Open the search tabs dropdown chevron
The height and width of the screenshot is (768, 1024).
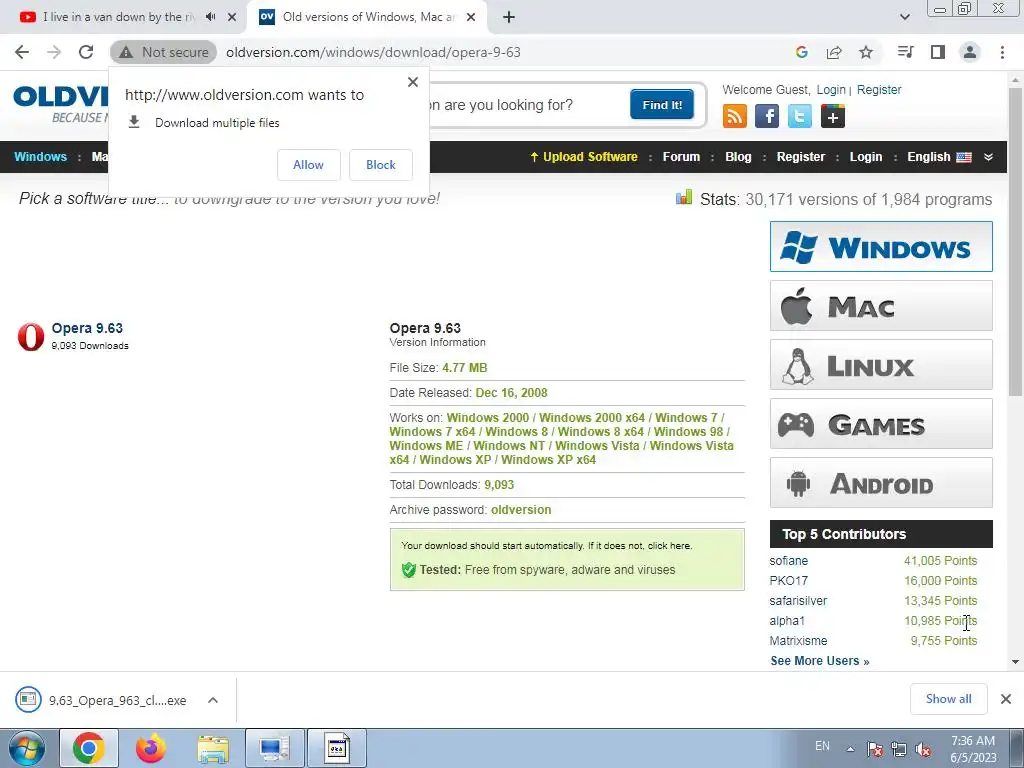(x=904, y=17)
